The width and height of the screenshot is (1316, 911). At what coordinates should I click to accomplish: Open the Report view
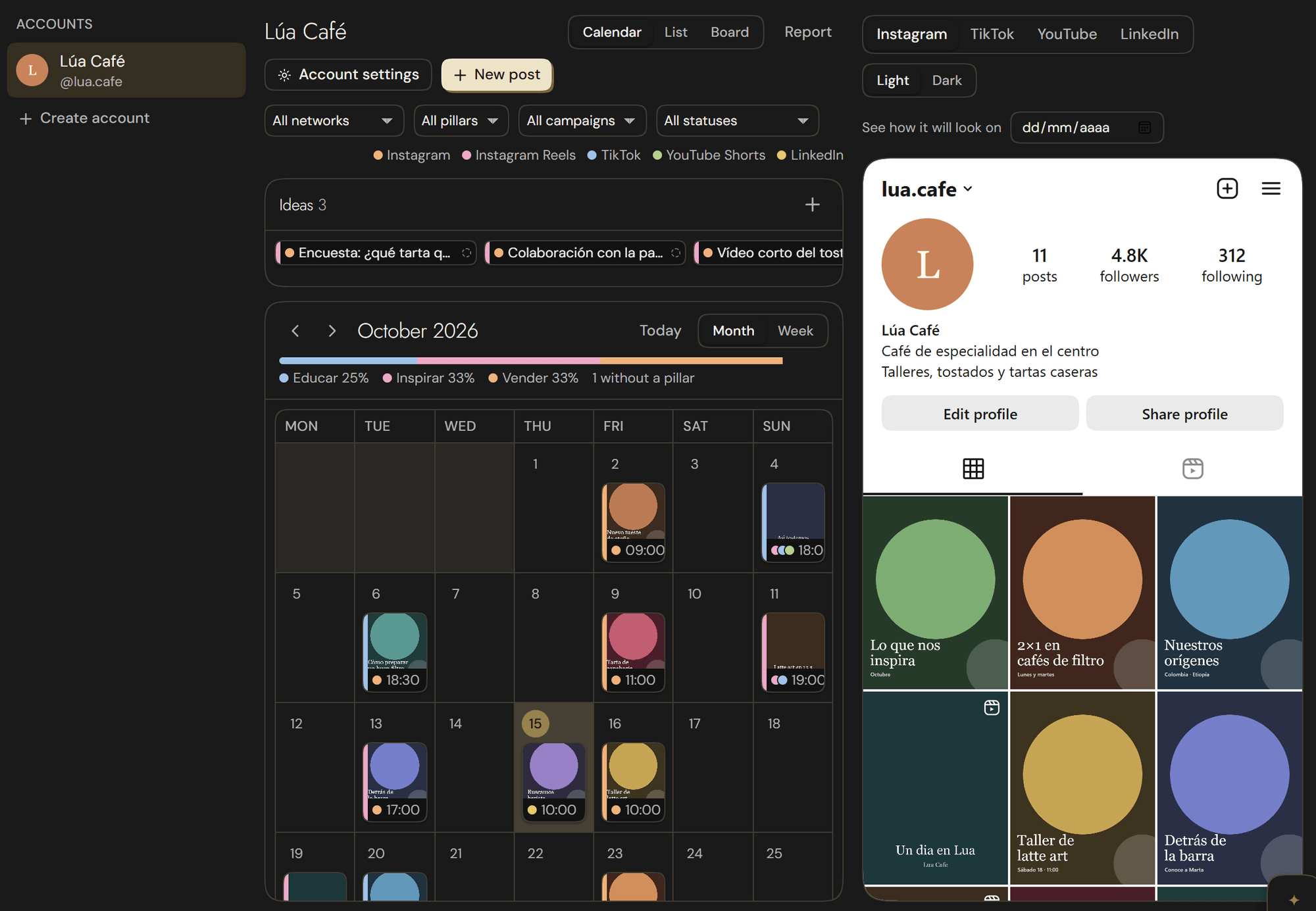point(807,32)
